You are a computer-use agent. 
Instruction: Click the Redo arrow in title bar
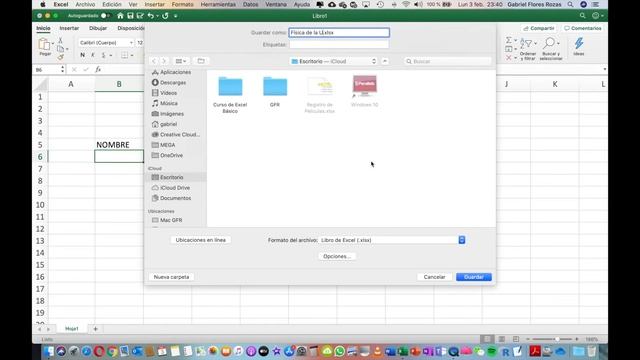tap(165, 16)
